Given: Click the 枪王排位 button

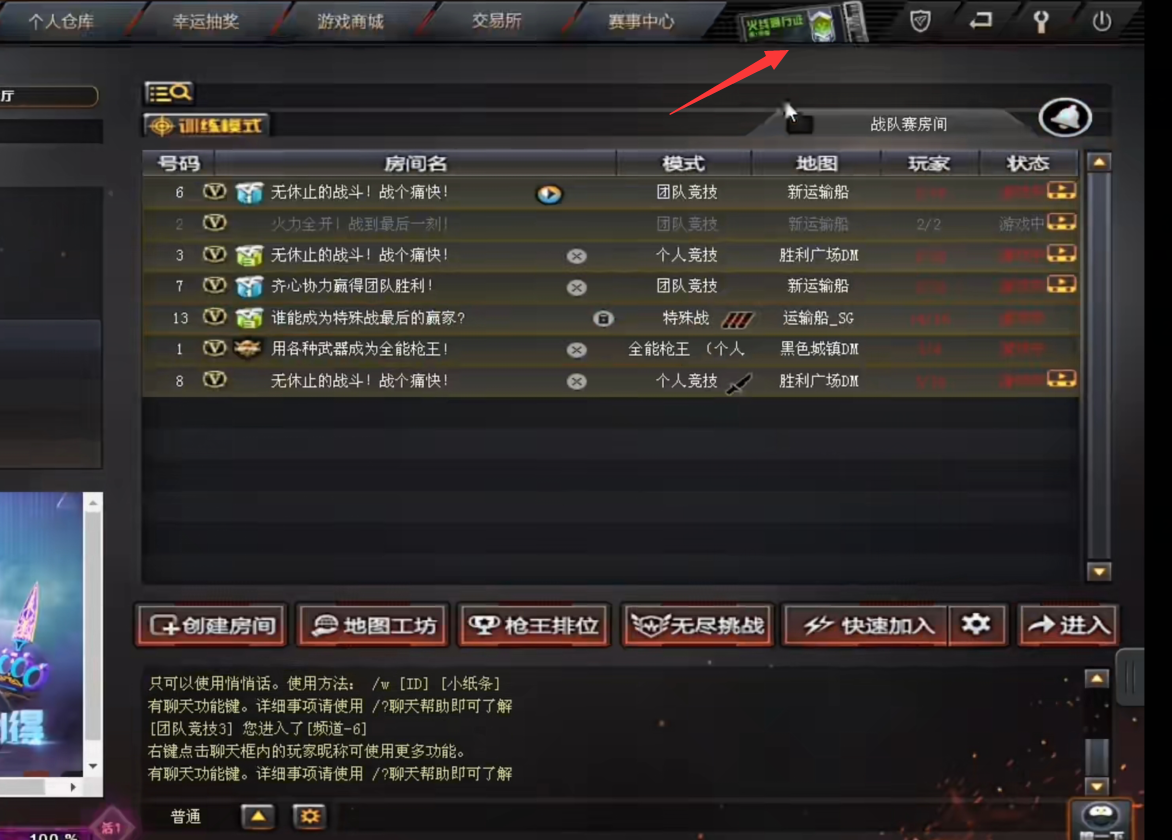Looking at the screenshot, I should 534,625.
